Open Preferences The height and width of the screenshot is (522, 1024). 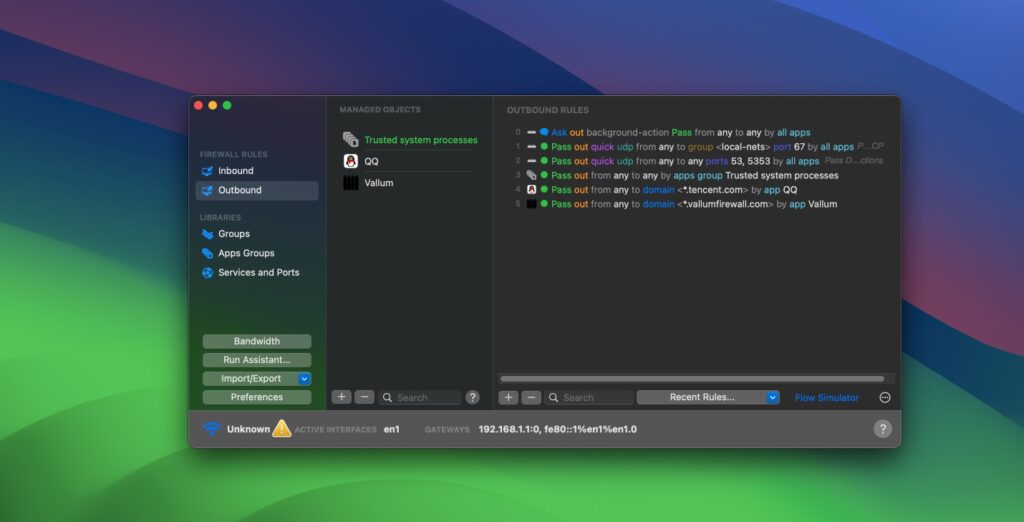coord(257,397)
